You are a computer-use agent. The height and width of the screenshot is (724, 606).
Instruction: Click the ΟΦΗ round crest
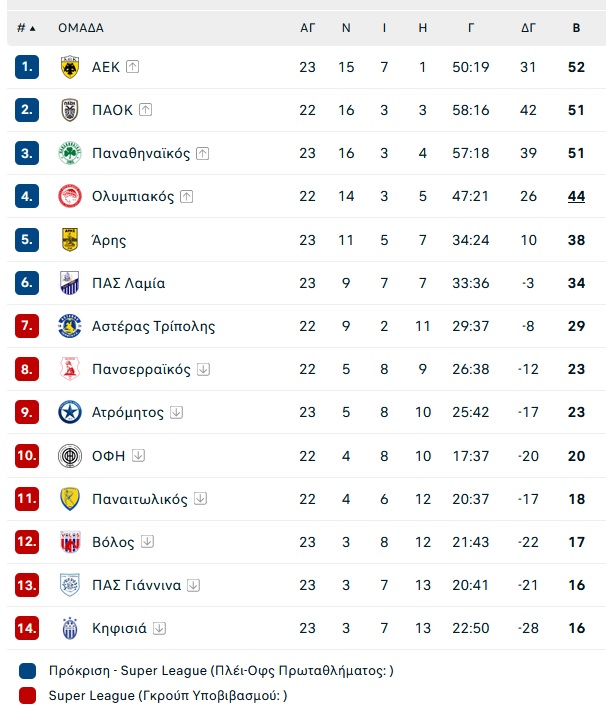pos(70,456)
